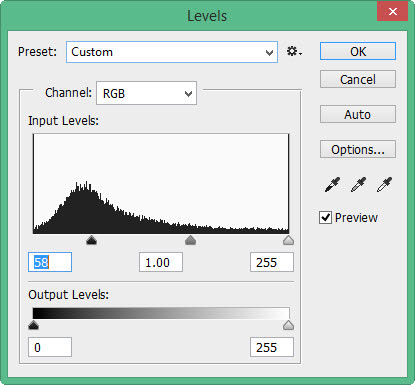The width and height of the screenshot is (415, 385).
Task: Click the Output Levels label
Action: 68,295
